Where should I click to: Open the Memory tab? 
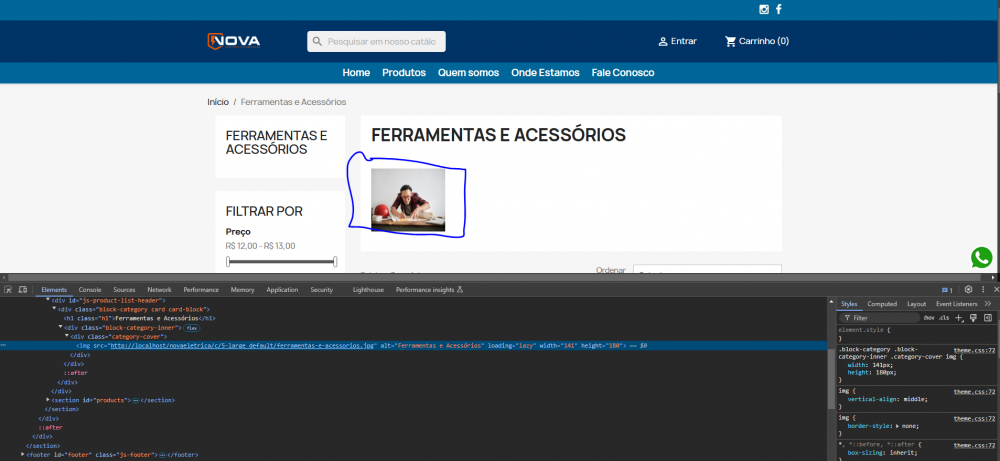[242, 289]
